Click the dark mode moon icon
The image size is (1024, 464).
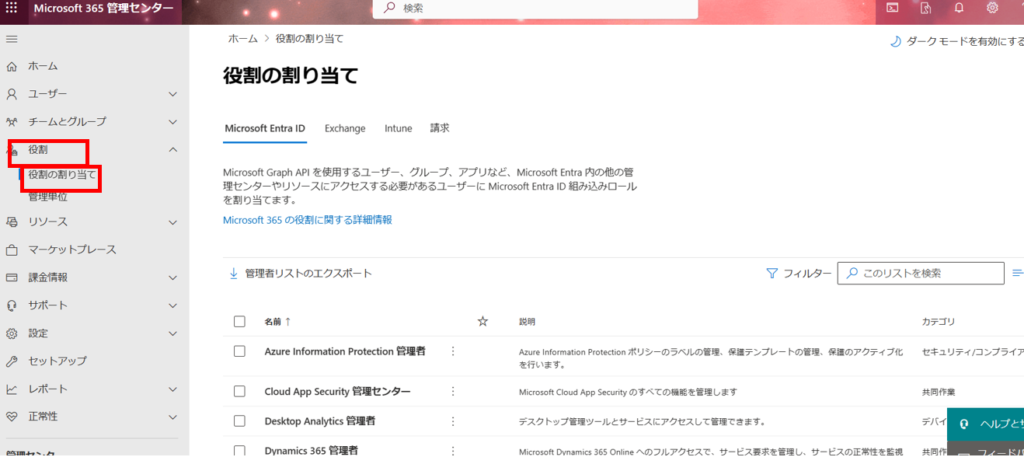pos(895,42)
